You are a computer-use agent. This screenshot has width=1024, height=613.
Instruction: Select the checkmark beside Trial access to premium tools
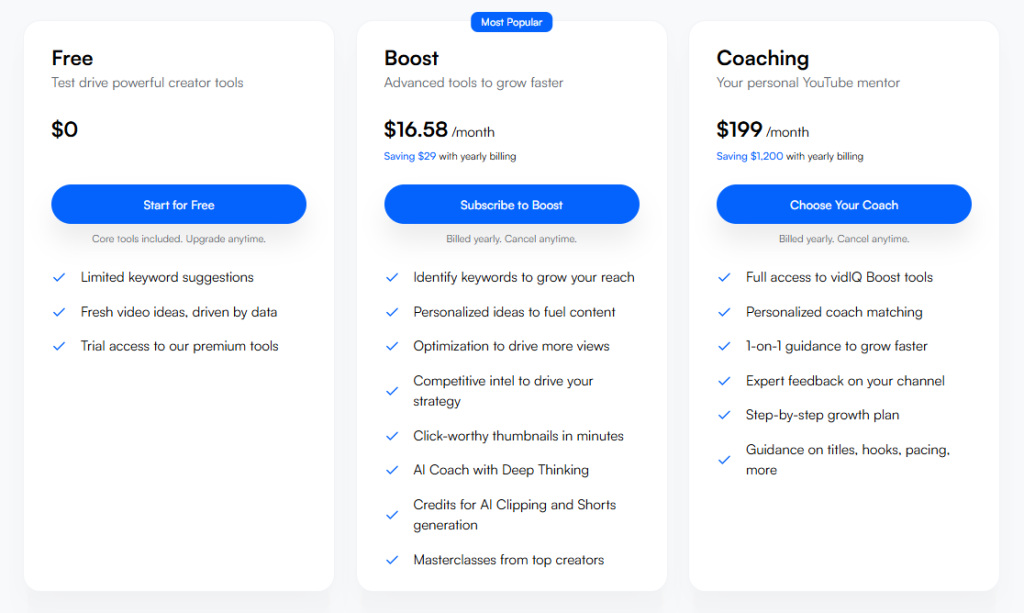tap(59, 345)
